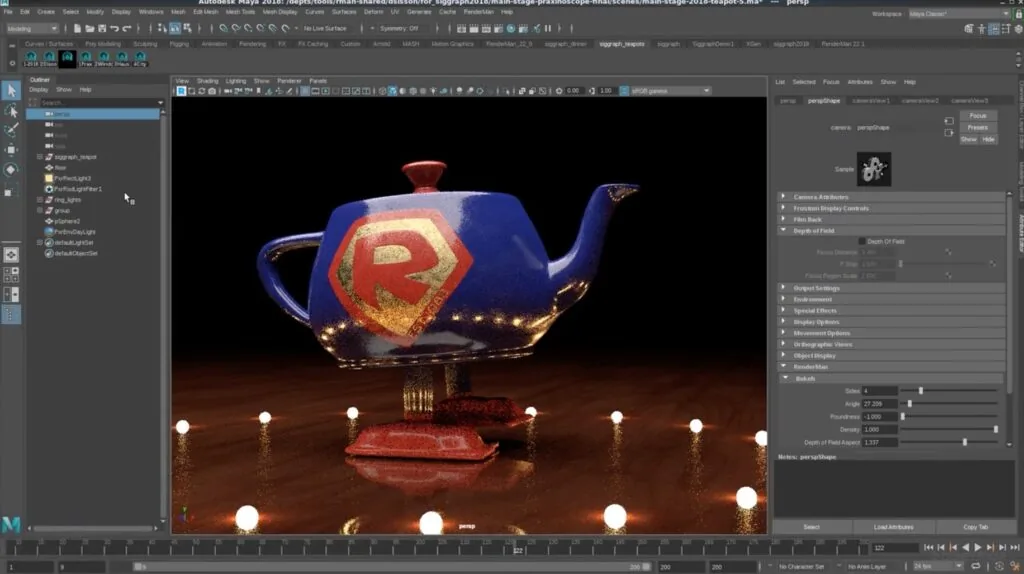
Task: Click the Open Scene folder icon
Action: [x=89, y=29]
